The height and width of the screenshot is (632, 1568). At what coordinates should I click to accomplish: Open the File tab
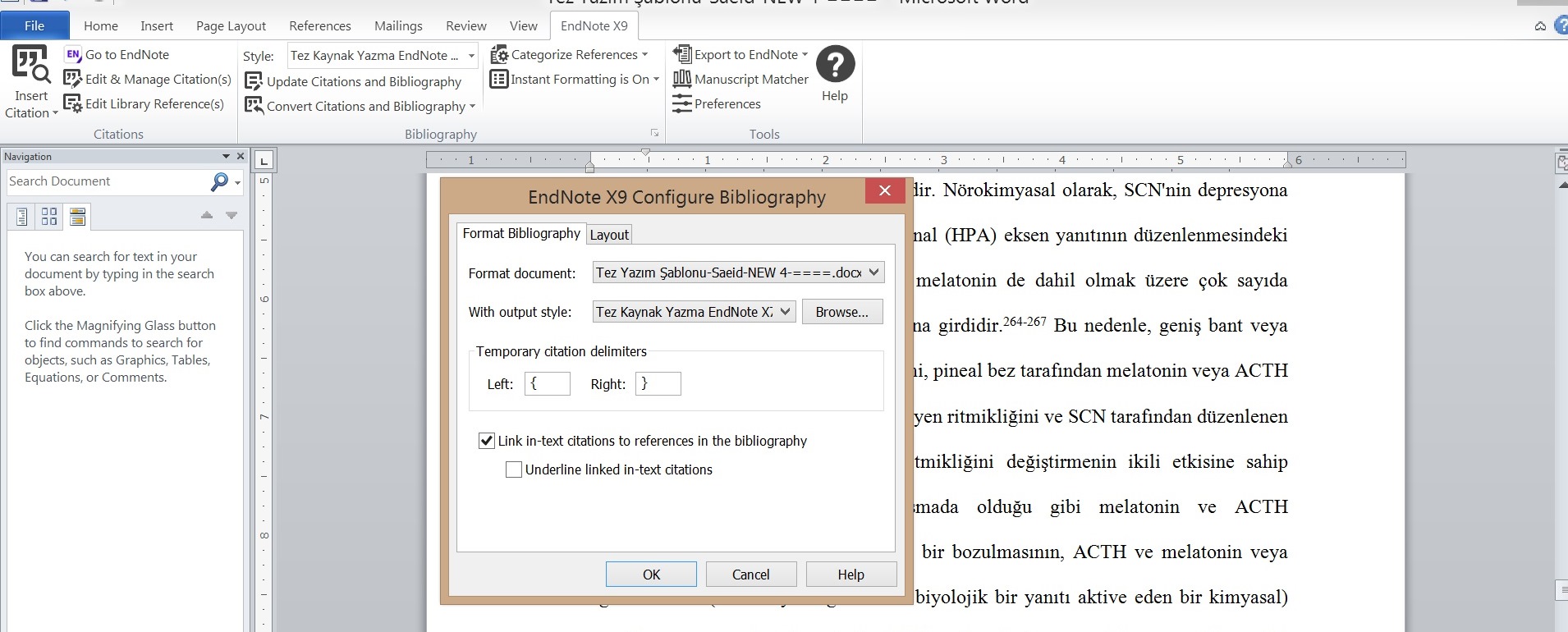point(34,26)
